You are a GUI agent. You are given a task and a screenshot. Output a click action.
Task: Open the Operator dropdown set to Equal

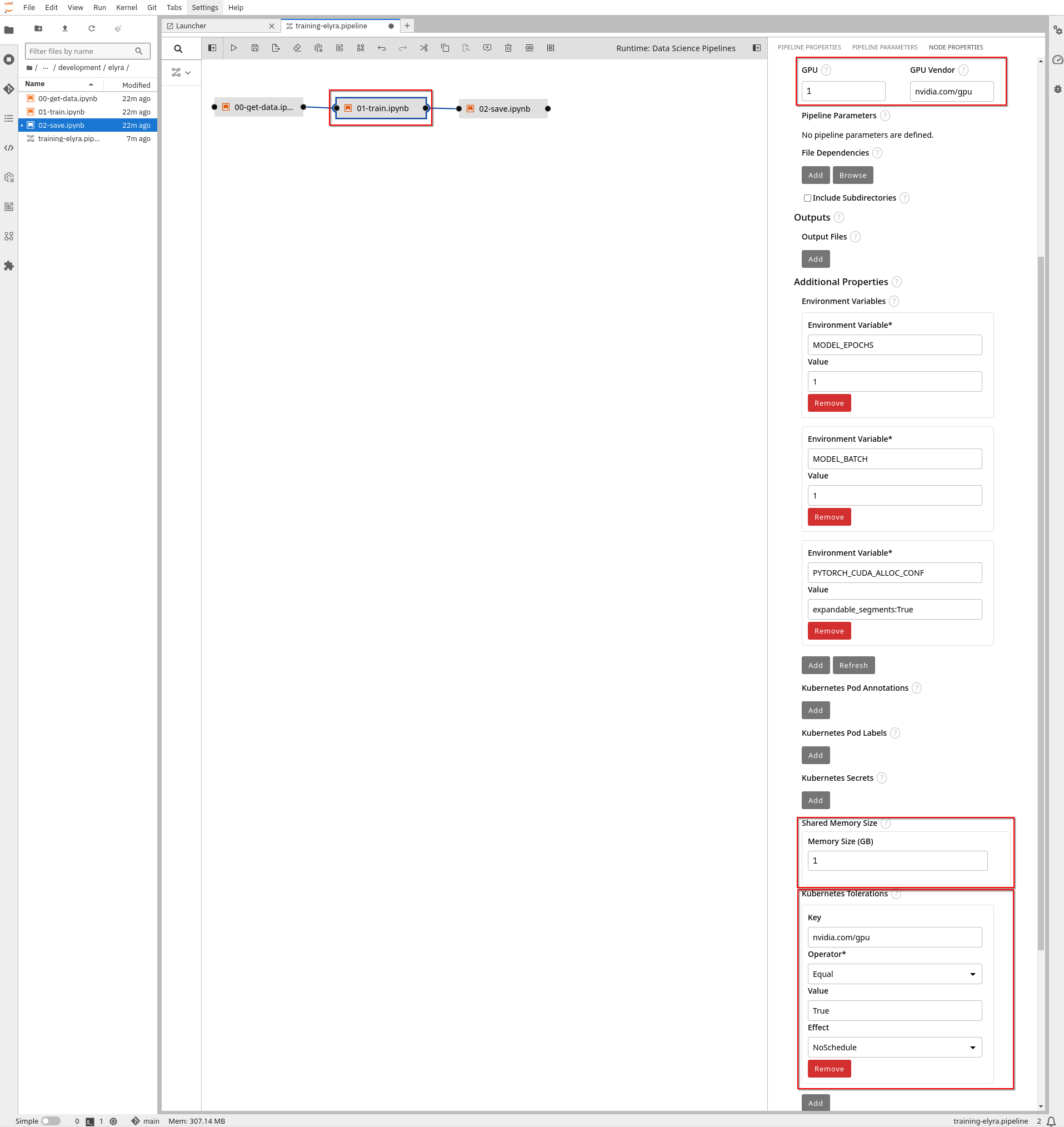tap(895, 974)
